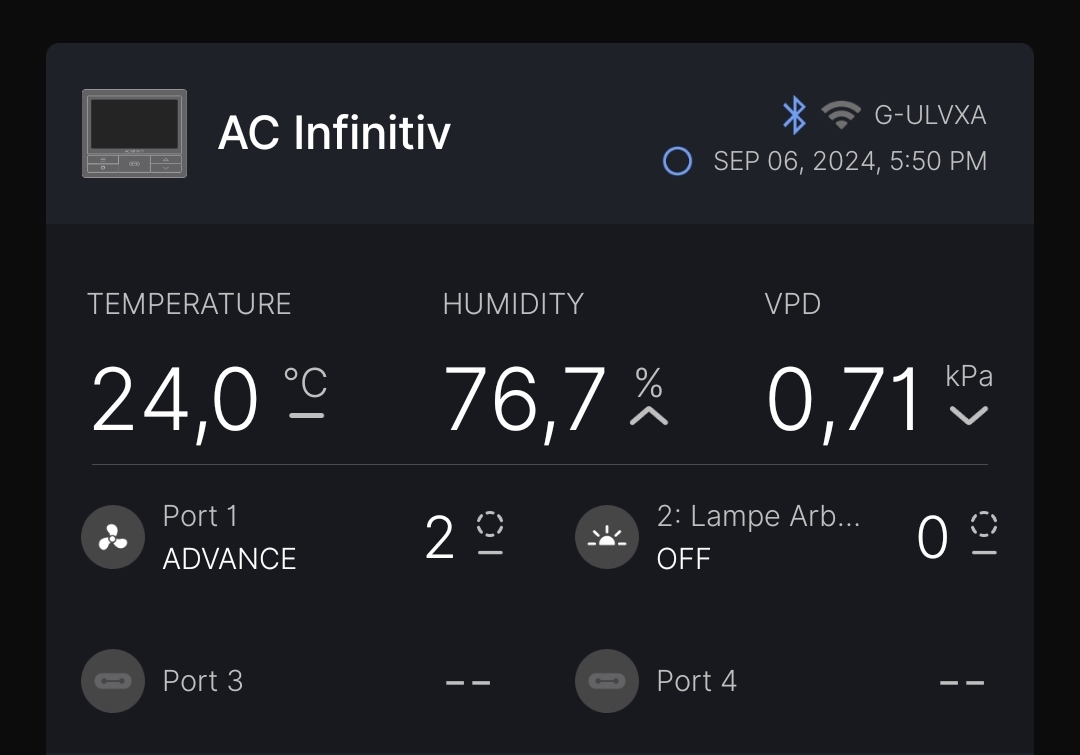This screenshot has width=1080, height=755.
Task: Select the Lampe Arb OFF status label
Action: coord(683,558)
